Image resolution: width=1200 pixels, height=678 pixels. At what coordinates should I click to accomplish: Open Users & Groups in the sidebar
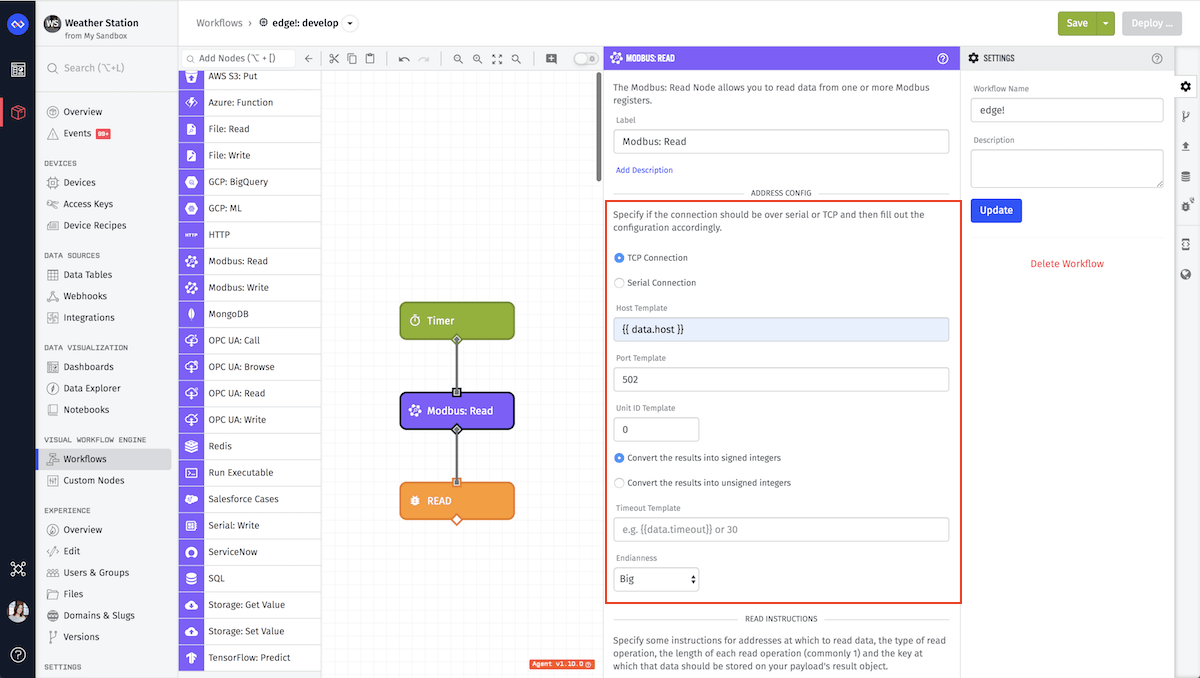(x=96, y=573)
